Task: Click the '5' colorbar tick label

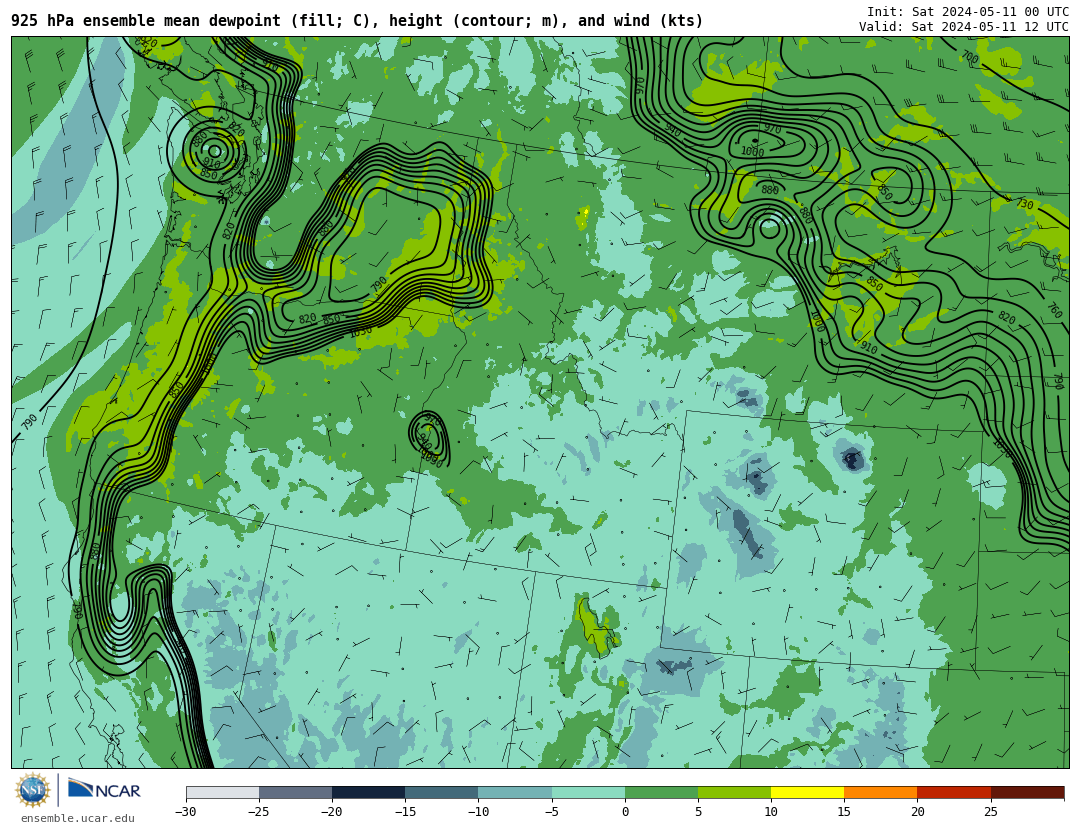Action: click(698, 812)
